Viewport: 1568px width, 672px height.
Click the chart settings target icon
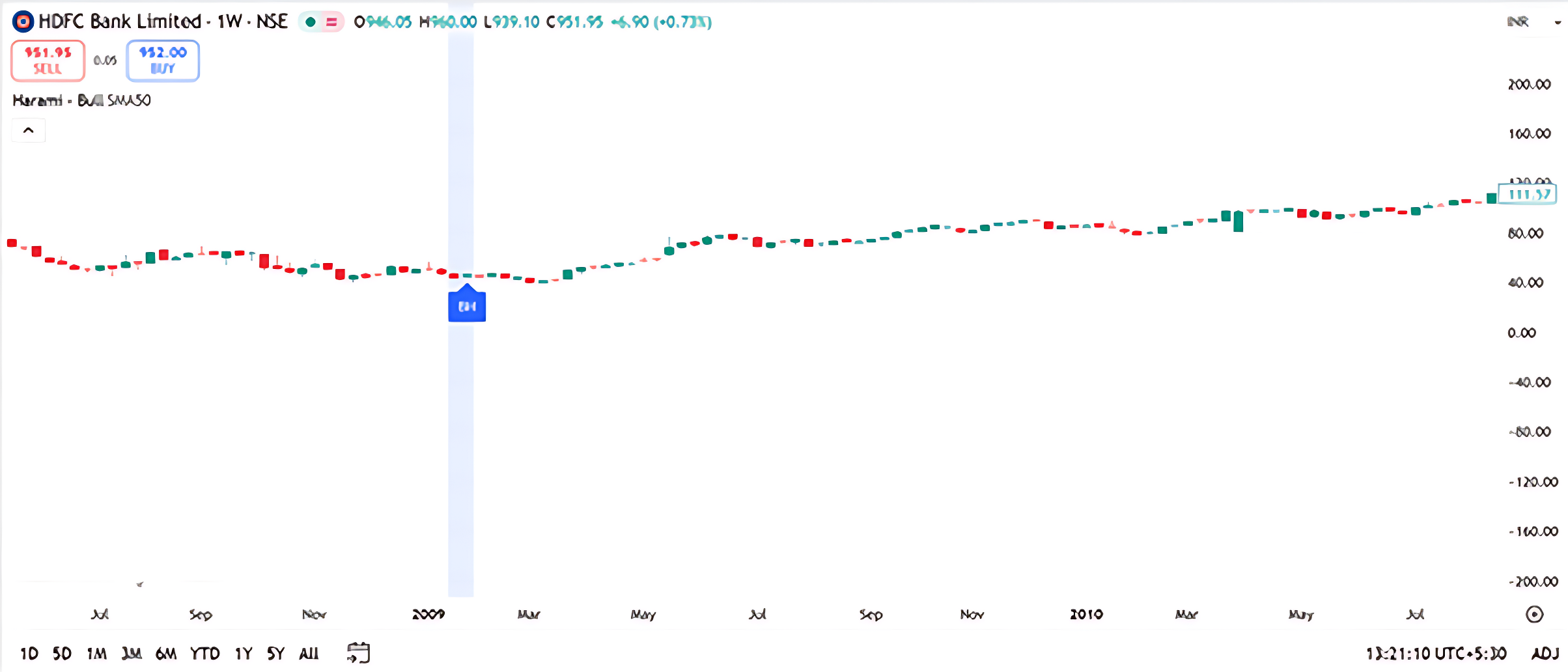tap(1534, 614)
